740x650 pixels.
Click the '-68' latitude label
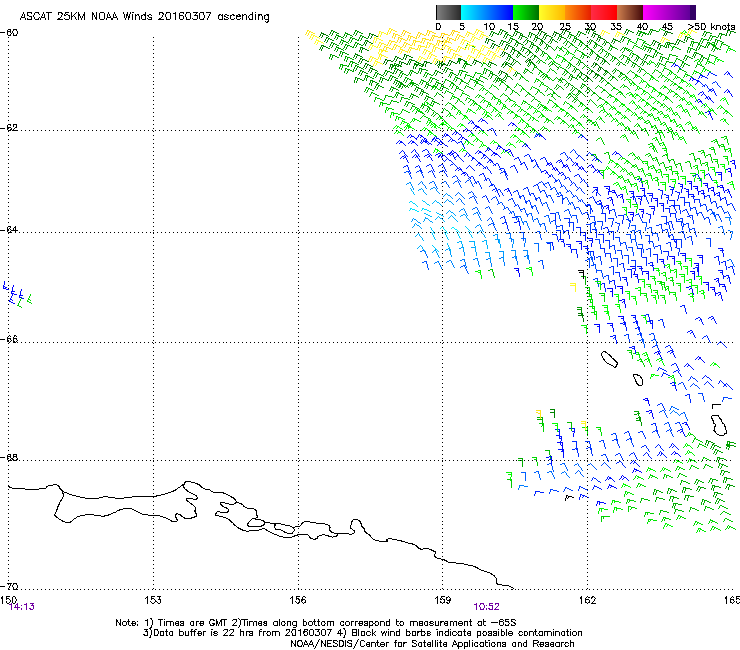coord(9,457)
